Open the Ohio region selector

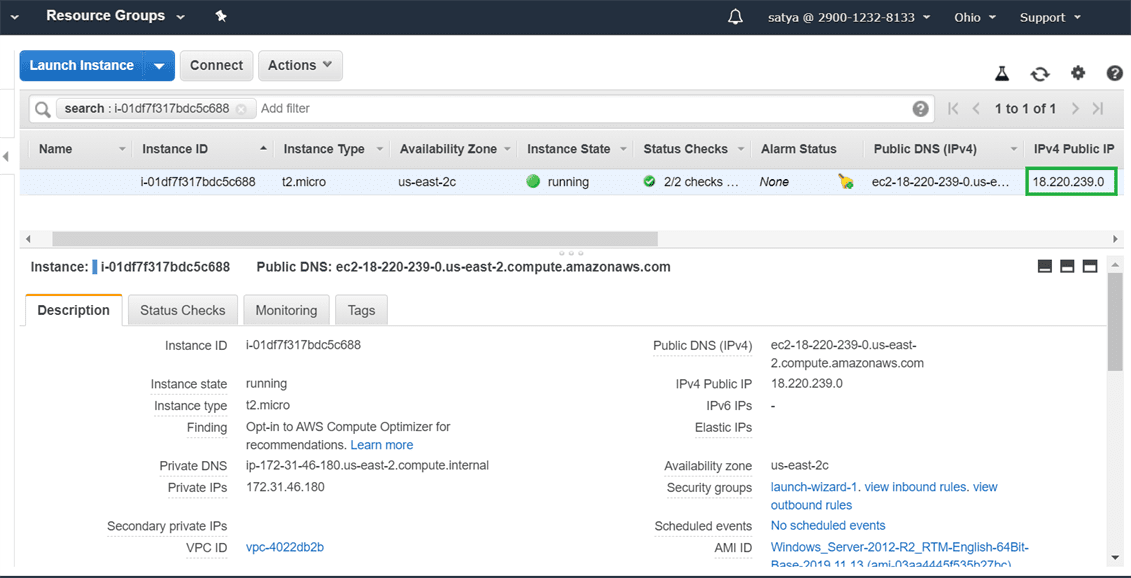[974, 17]
